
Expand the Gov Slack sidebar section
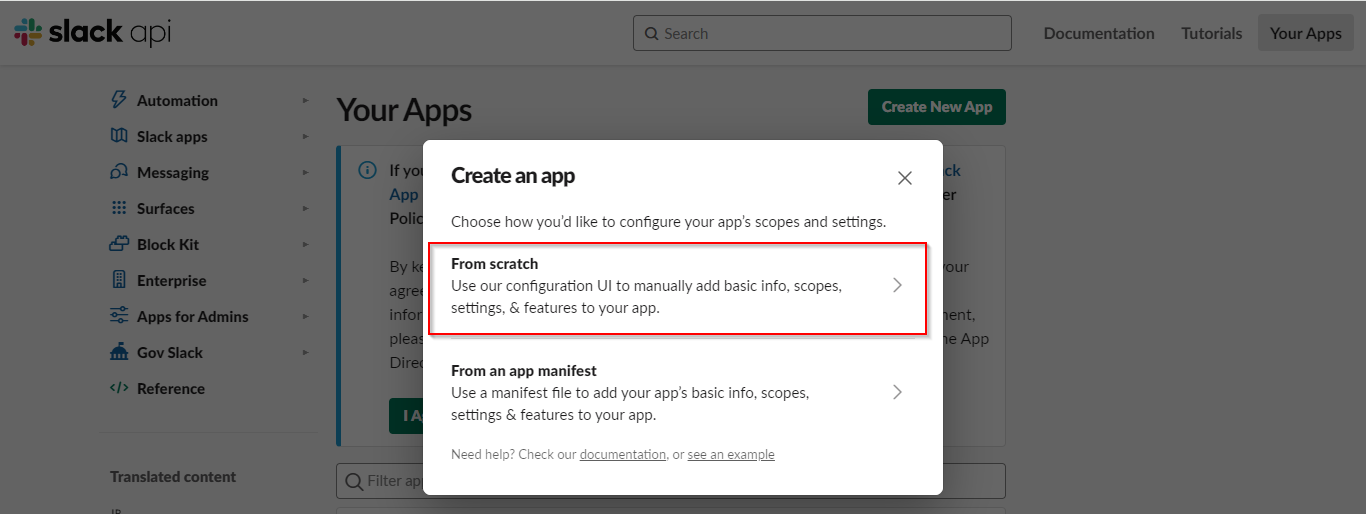tap(306, 352)
